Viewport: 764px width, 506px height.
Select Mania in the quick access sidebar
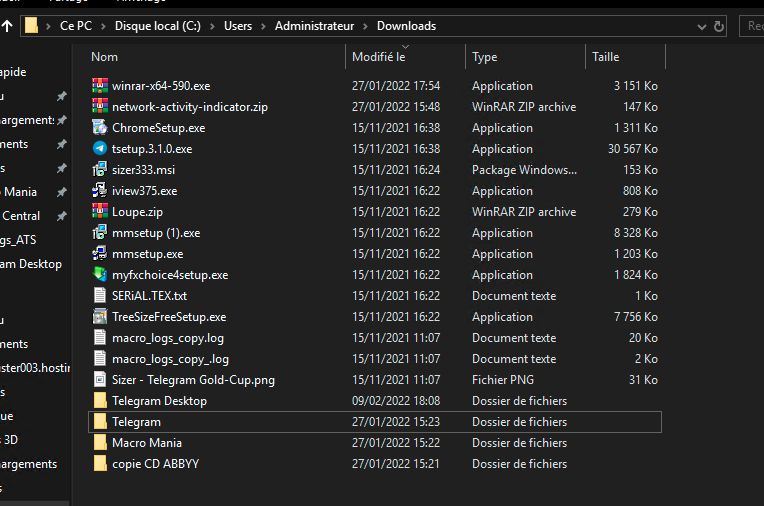click(x=20, y=192)
